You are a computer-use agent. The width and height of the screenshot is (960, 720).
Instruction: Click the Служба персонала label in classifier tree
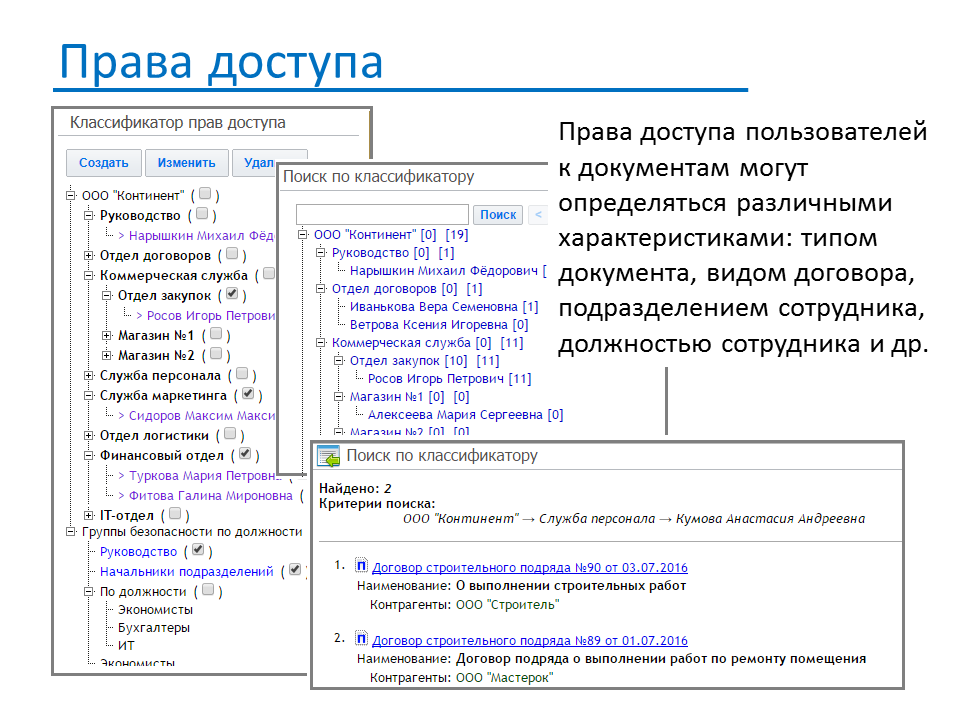(x=160, y=376)
